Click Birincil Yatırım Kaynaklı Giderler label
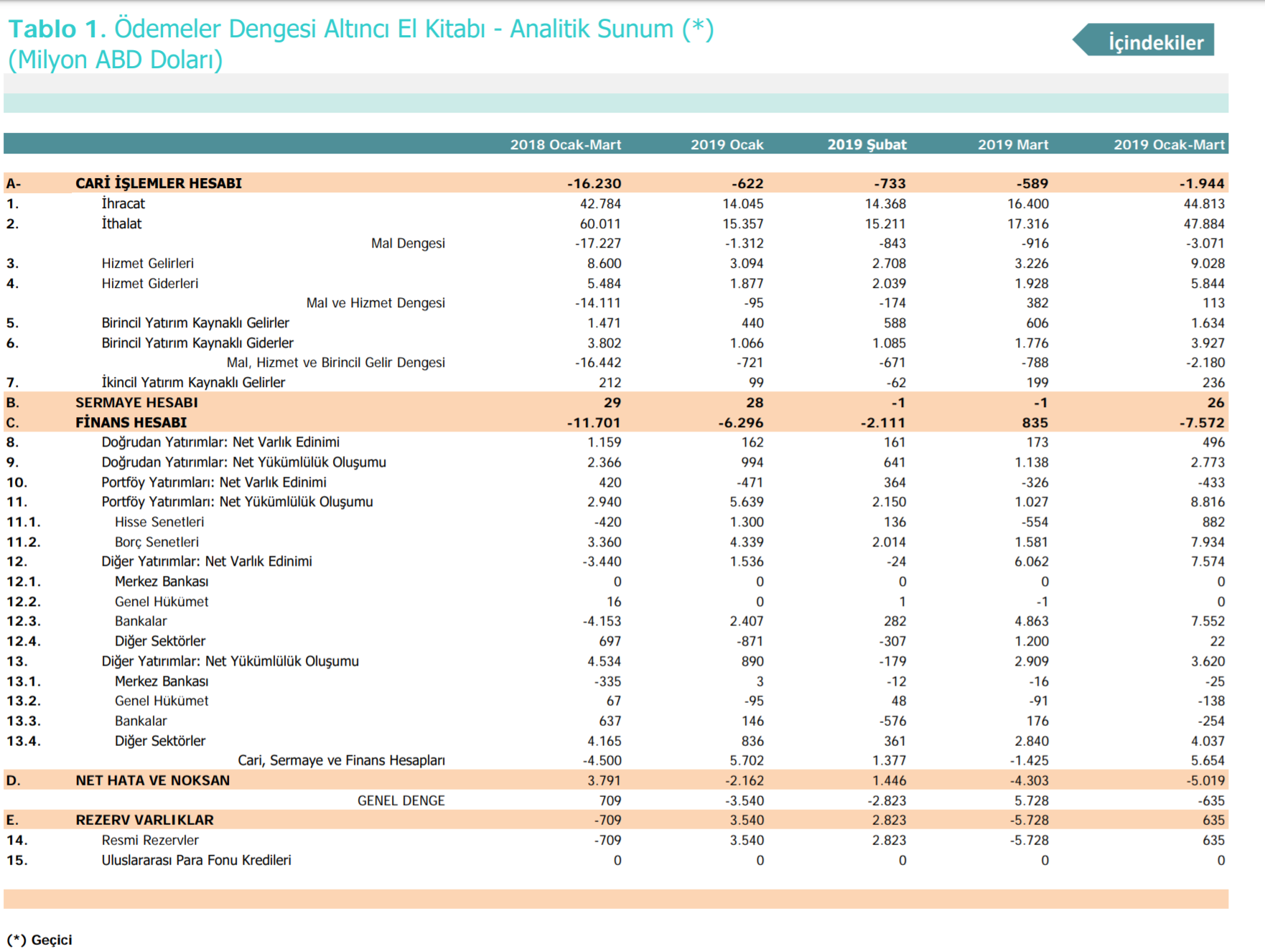The height and width of the screenshot is (952, 1265). (197, 343)
